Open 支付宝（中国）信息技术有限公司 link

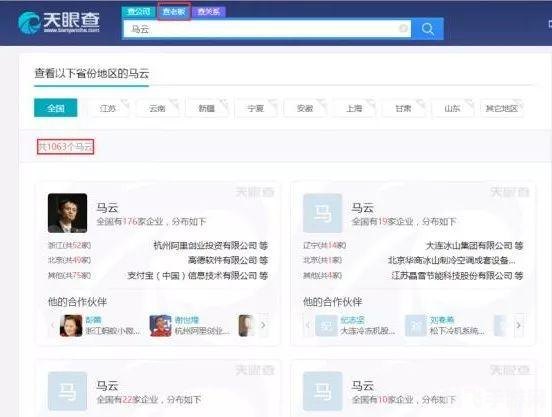[x=192, y=275]
